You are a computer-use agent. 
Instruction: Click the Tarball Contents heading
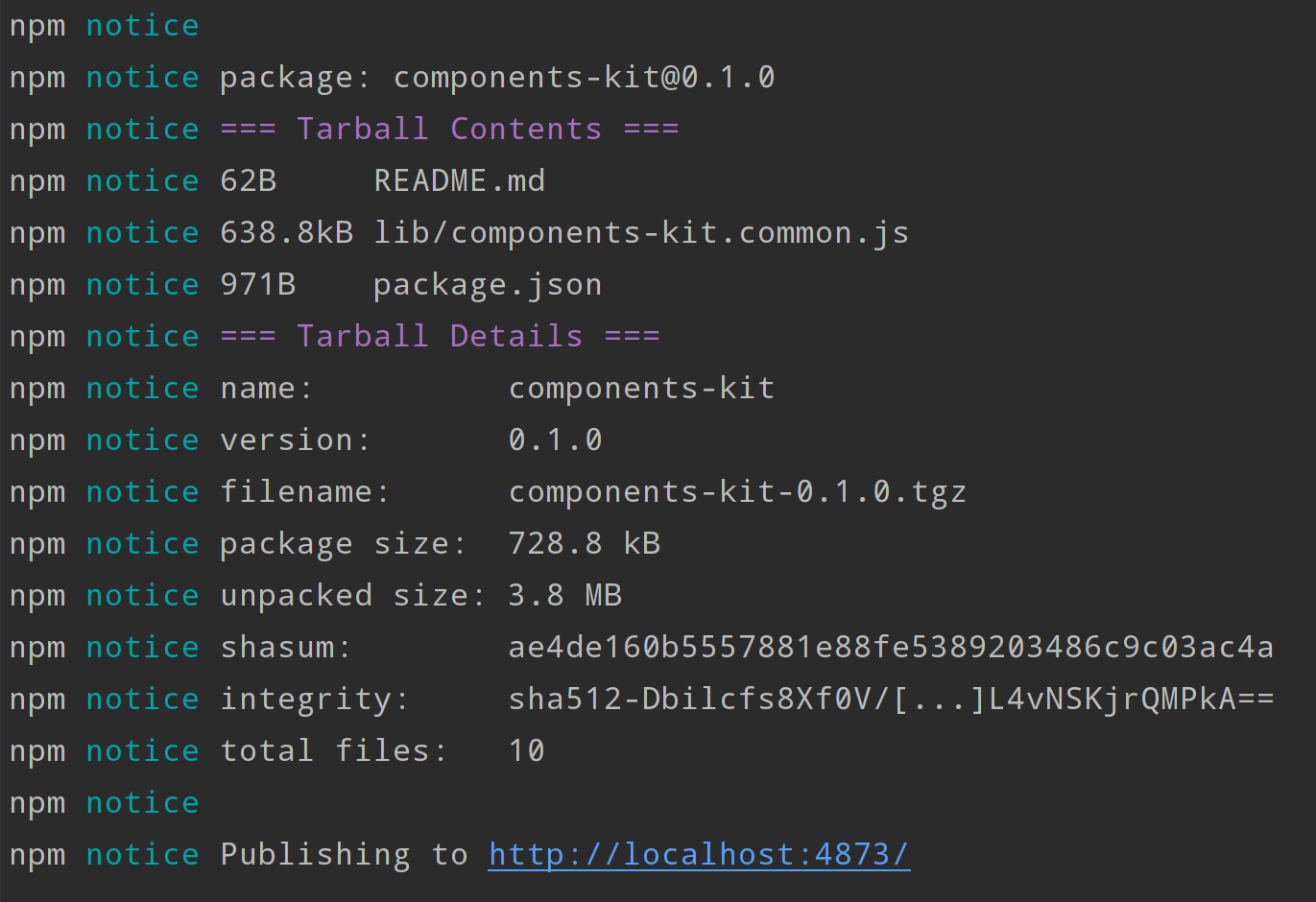(449, 129)
